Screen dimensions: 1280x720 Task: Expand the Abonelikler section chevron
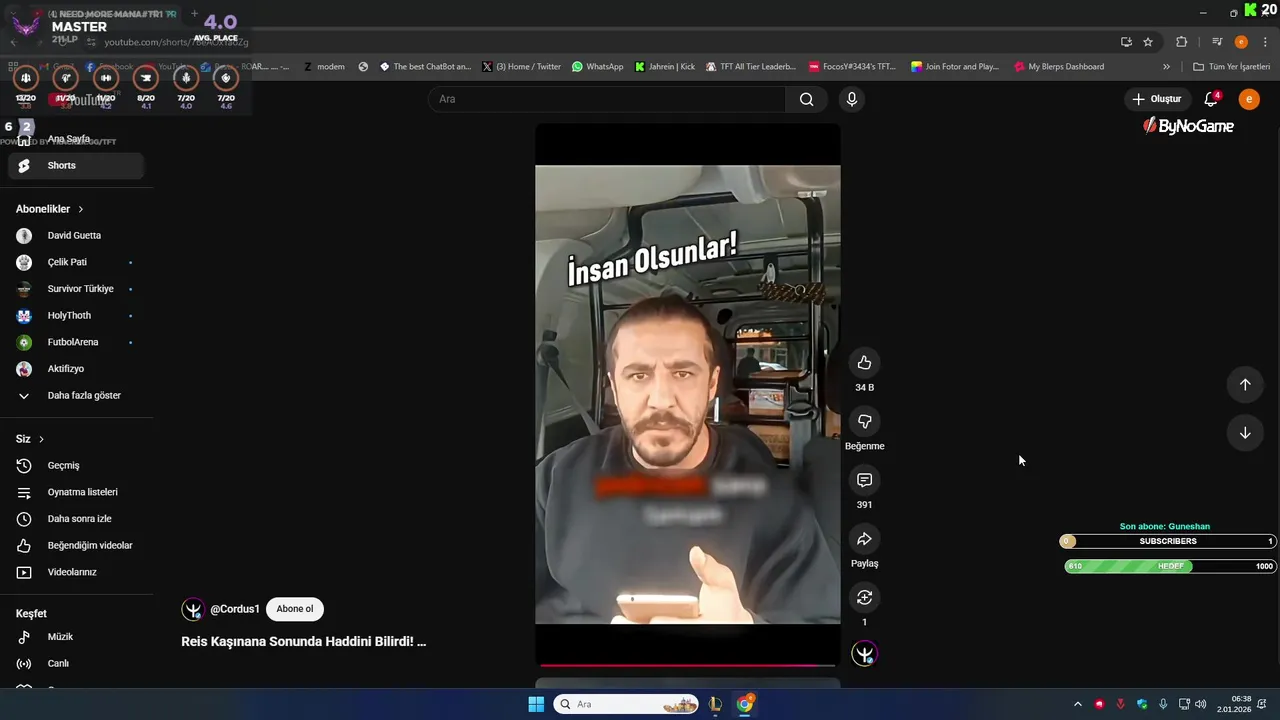[80, 209]
